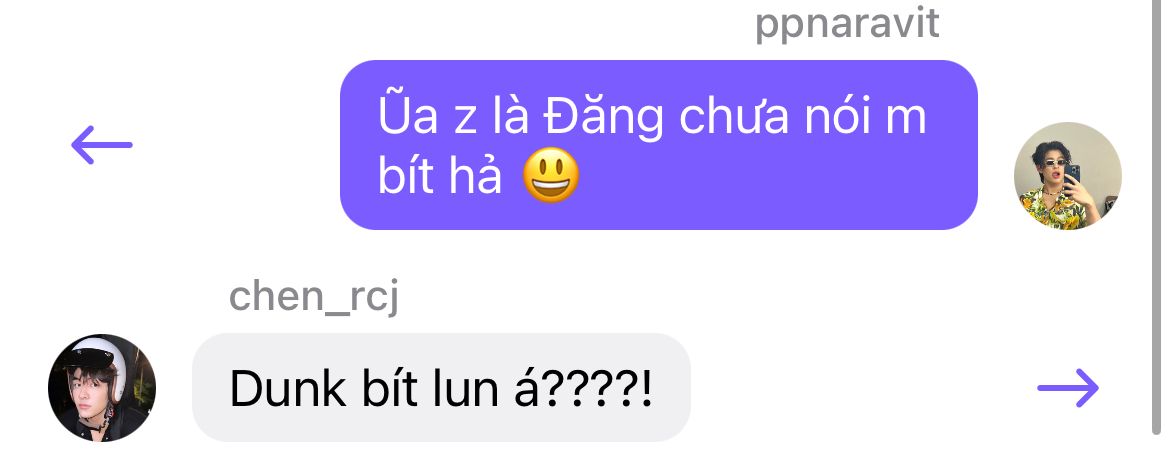The width and height of the screenshot is (1170, 461).
Task: Click the word "Đăng" in purple bubble
Action: click(603, 118)
